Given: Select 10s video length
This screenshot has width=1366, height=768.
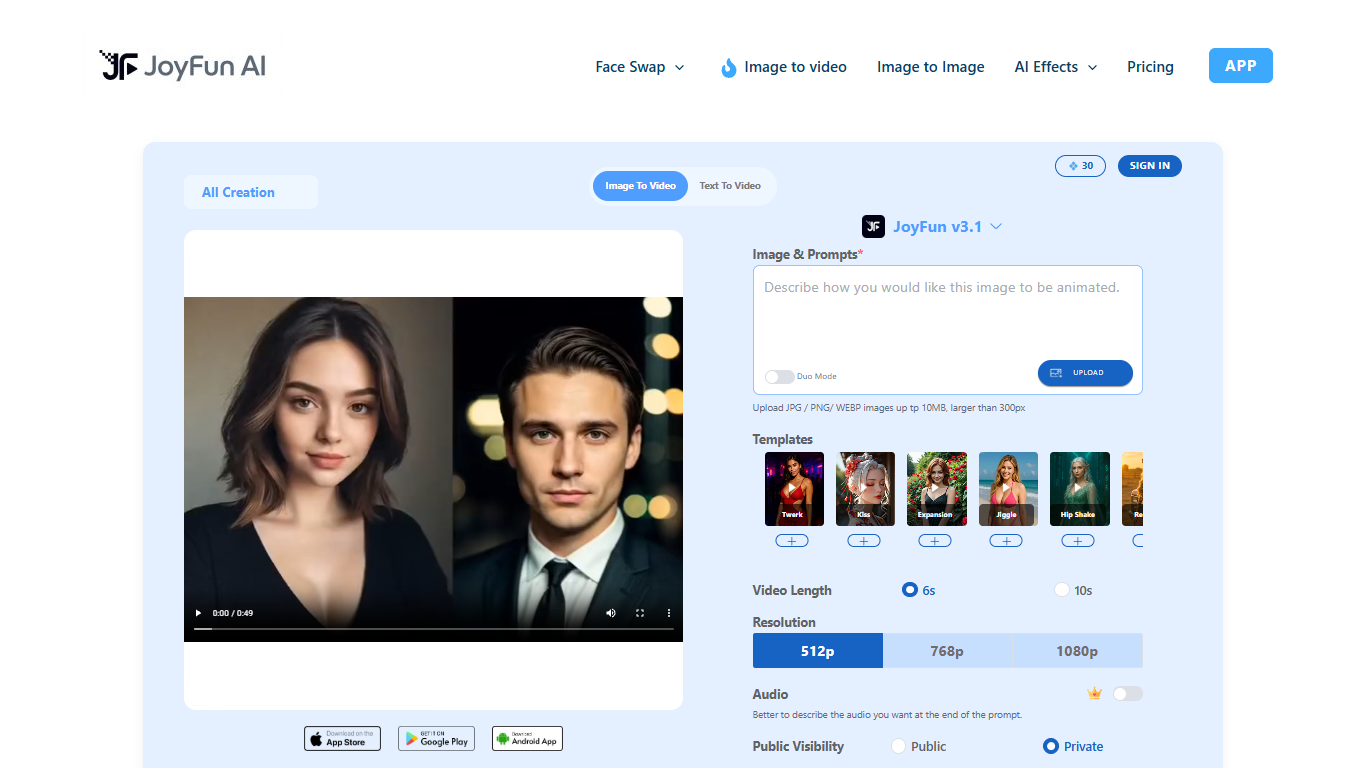Looking at the screenshot, I should tap(1061, 590).
